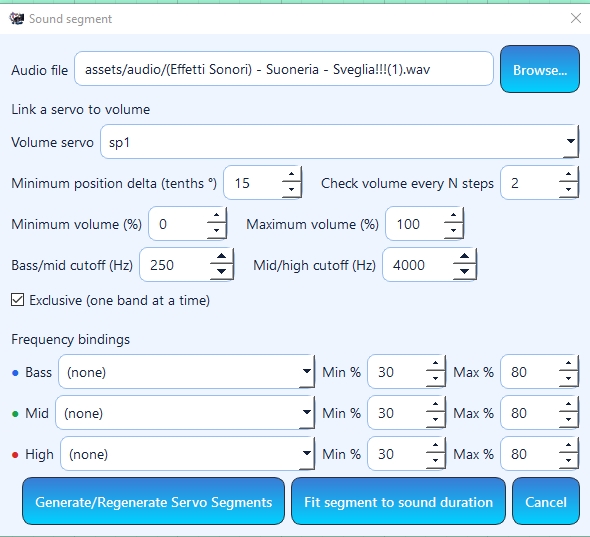Click Generate/Regenerate Servo Segments button
The width and height of the screenshot is (590, 537).
coord(154,501)
